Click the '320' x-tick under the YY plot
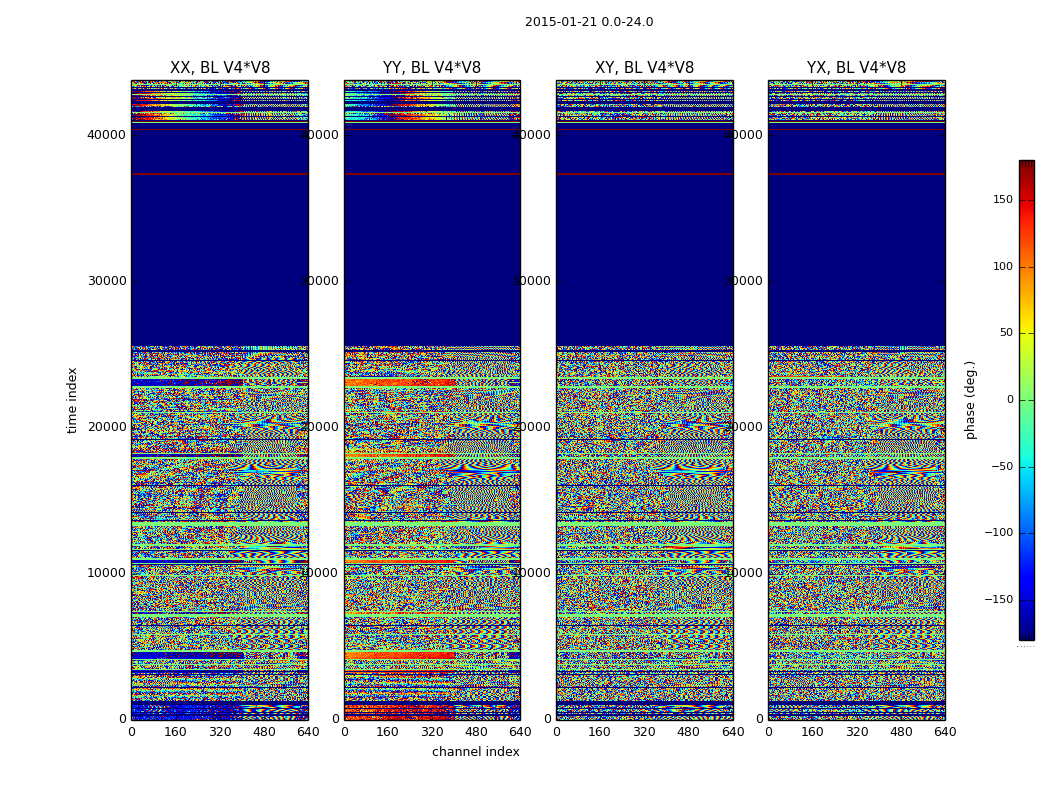Viewport: 1050px width, 800px height. pyautogui.click(x=432, y=732)
